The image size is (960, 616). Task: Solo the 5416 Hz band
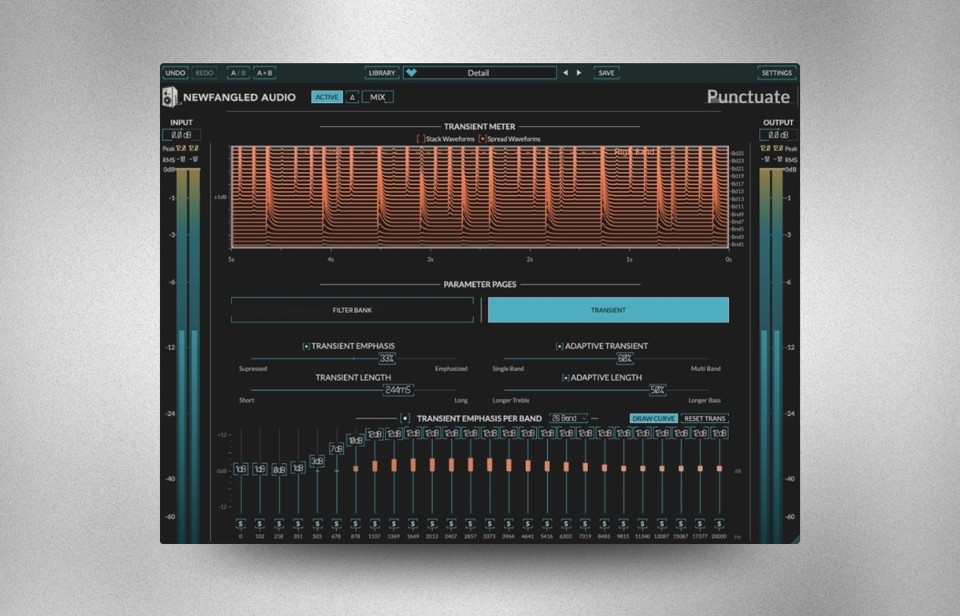coord(547,524)
